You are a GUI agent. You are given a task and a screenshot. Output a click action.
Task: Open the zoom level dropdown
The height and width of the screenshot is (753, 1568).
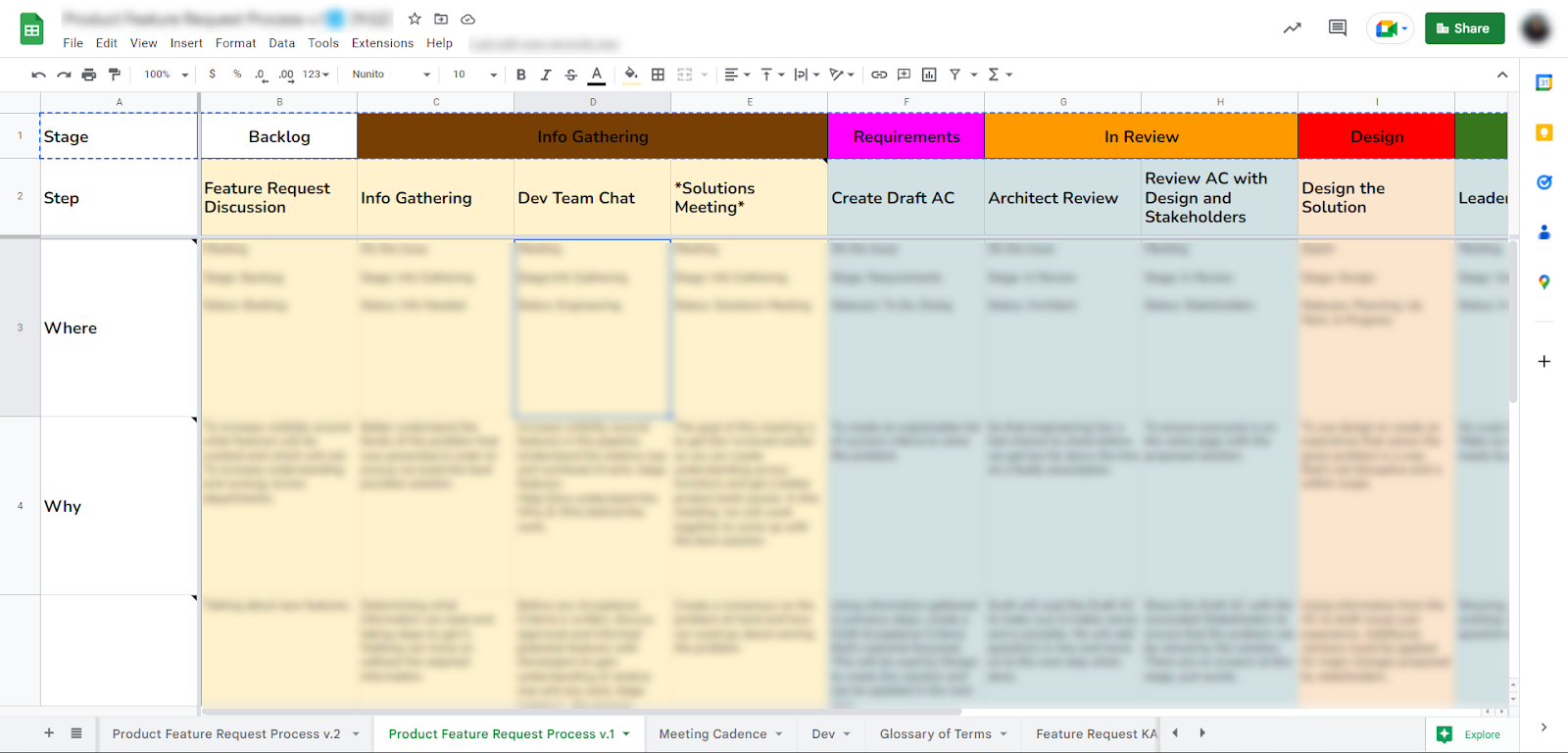167,75
